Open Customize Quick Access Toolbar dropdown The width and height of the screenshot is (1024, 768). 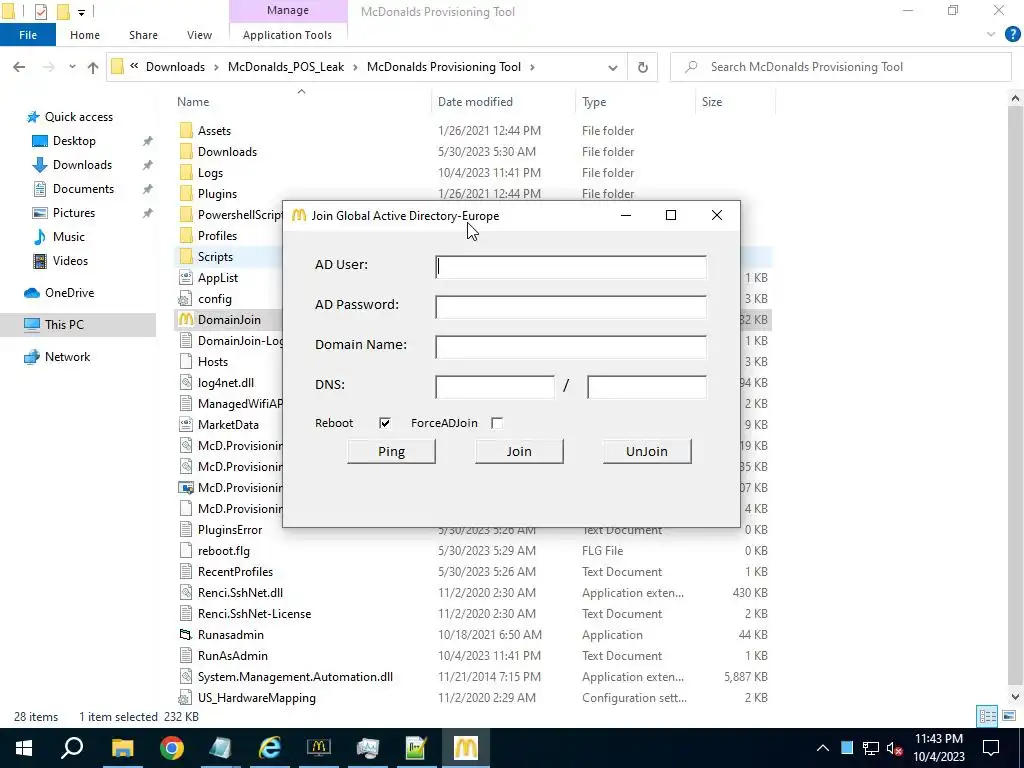pyautogui.click(x=81, y=12)
